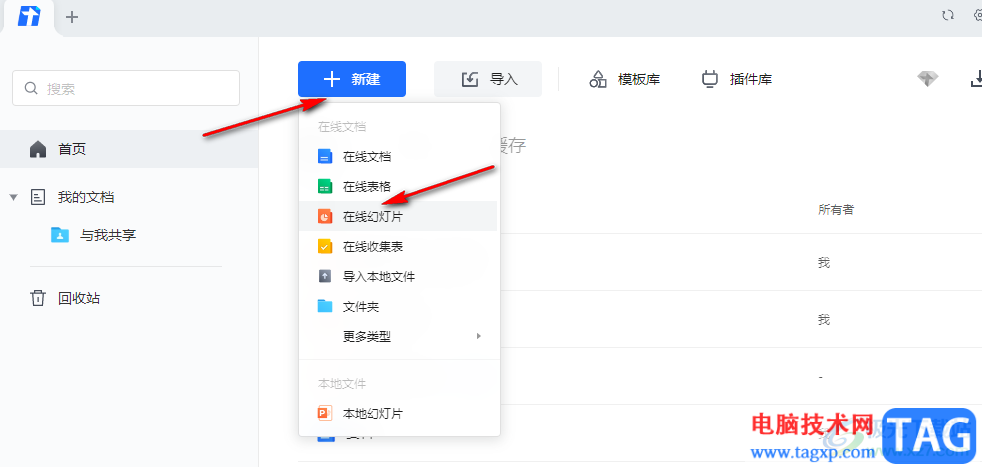
Task: Click the green online sheet icon
Action: point(324,187)
